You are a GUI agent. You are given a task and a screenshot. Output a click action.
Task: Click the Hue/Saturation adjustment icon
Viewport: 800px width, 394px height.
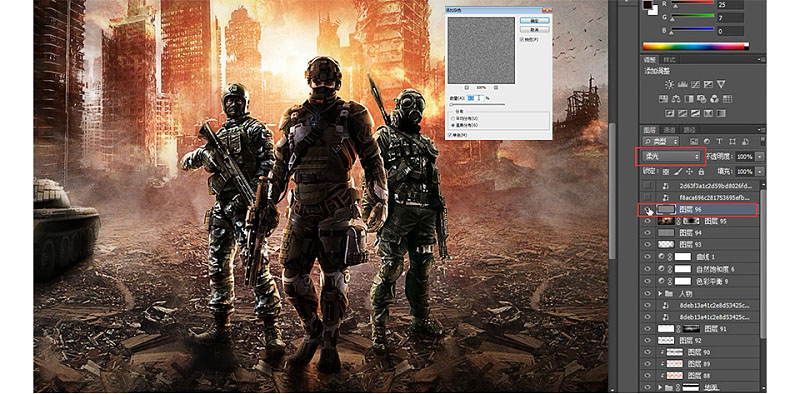[x=664, y=99]
